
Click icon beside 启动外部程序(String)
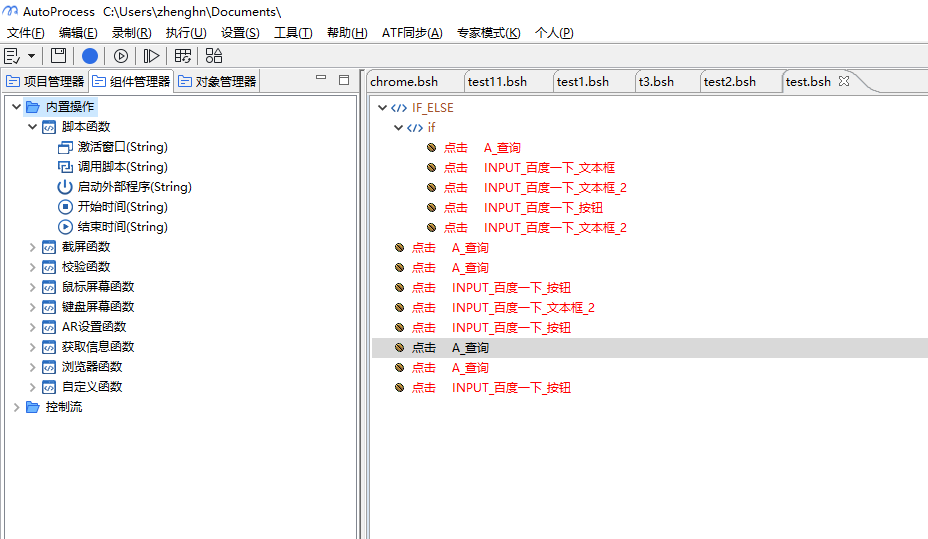point(65,187)
